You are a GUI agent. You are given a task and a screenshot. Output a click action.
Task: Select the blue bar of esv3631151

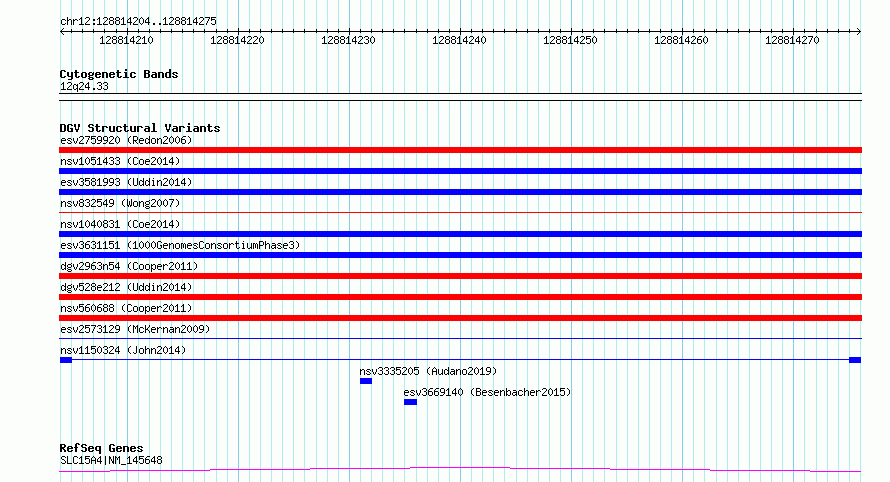(460, 255)
